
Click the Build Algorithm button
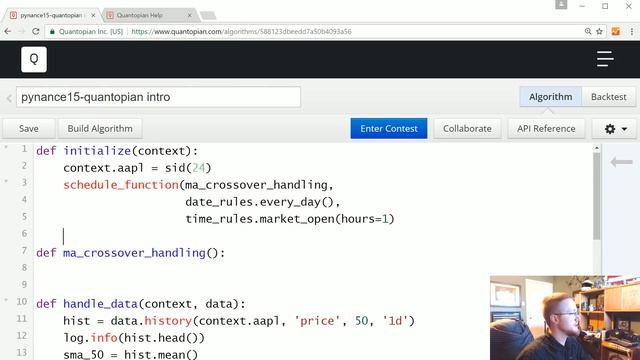tap(100, 129)
